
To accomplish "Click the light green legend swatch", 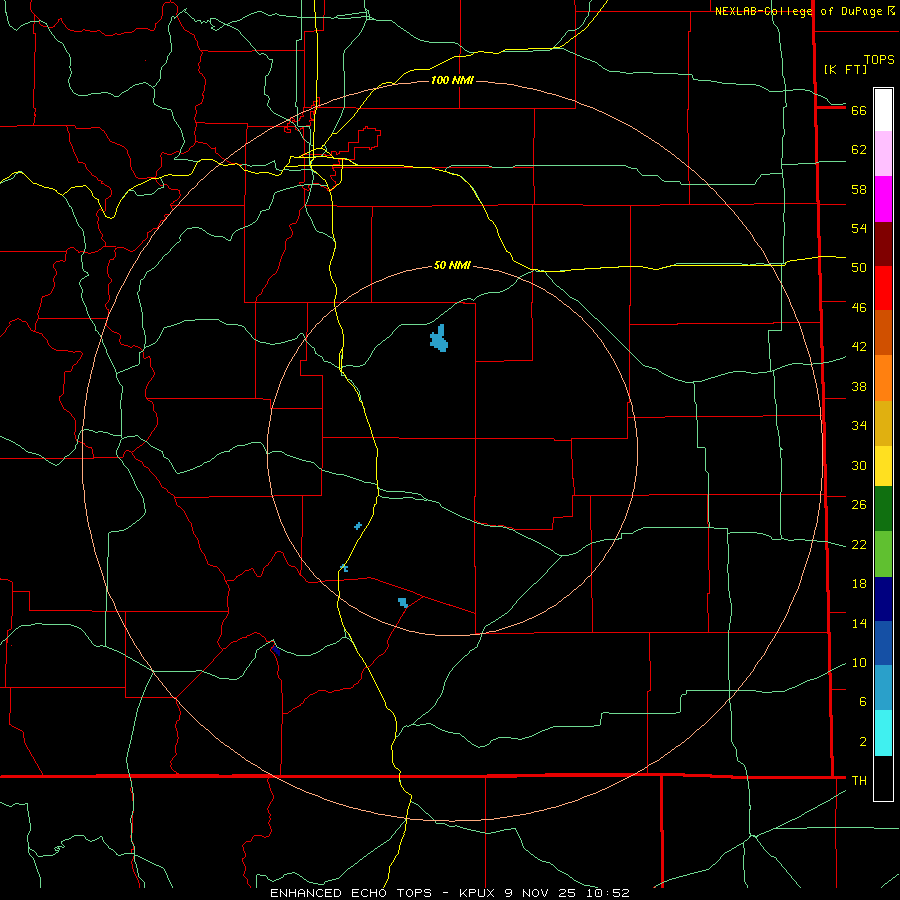I will (x=883, y=554).
